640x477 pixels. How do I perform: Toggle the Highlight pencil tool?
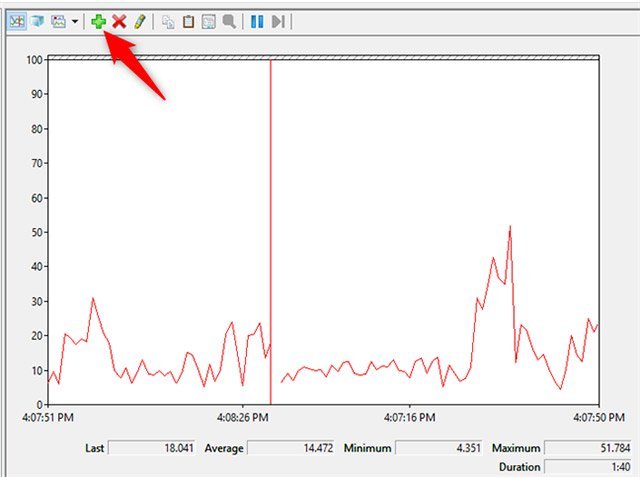pos(140,20)
